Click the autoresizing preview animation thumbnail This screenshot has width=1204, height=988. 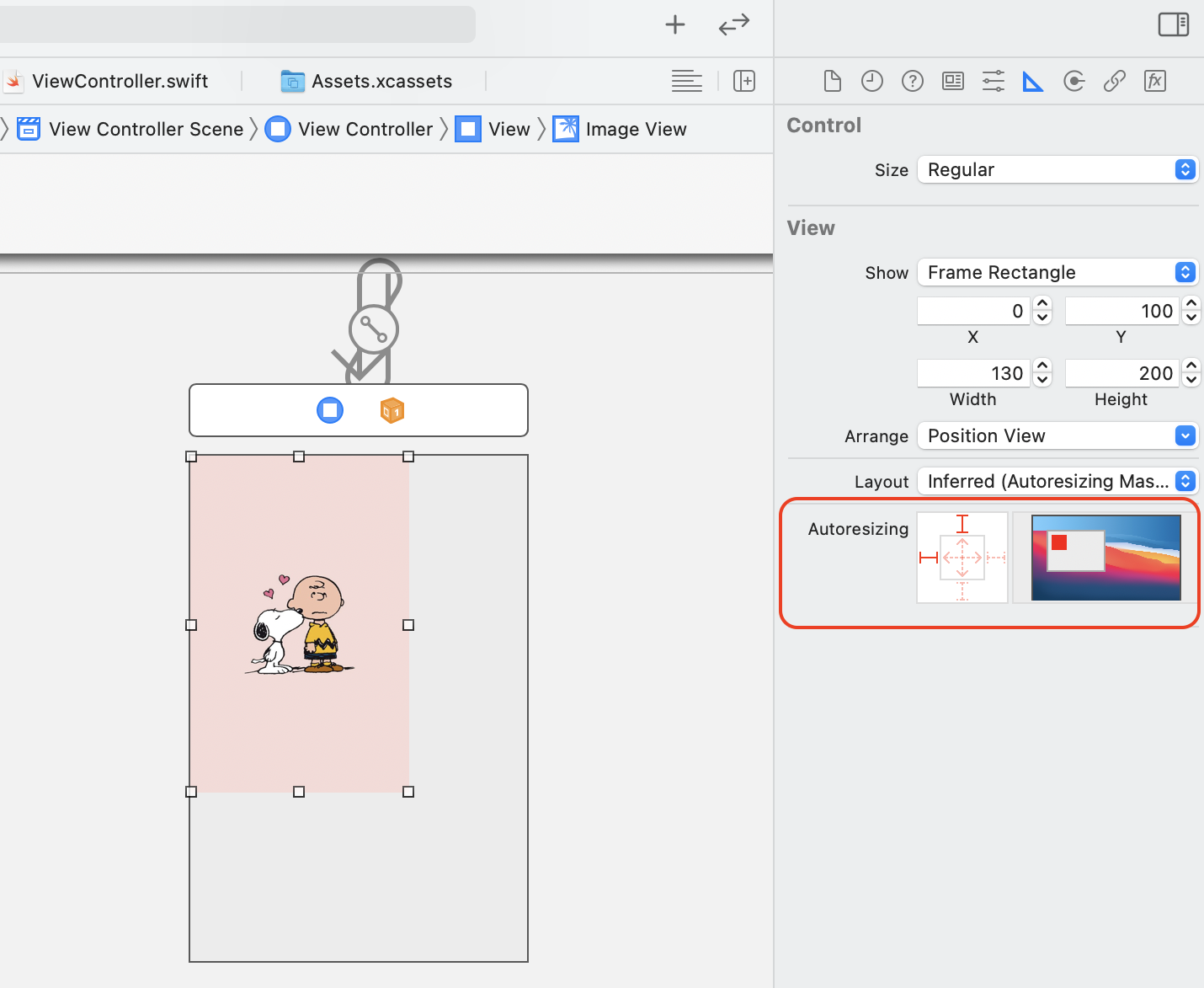[x=1106, y=558]
